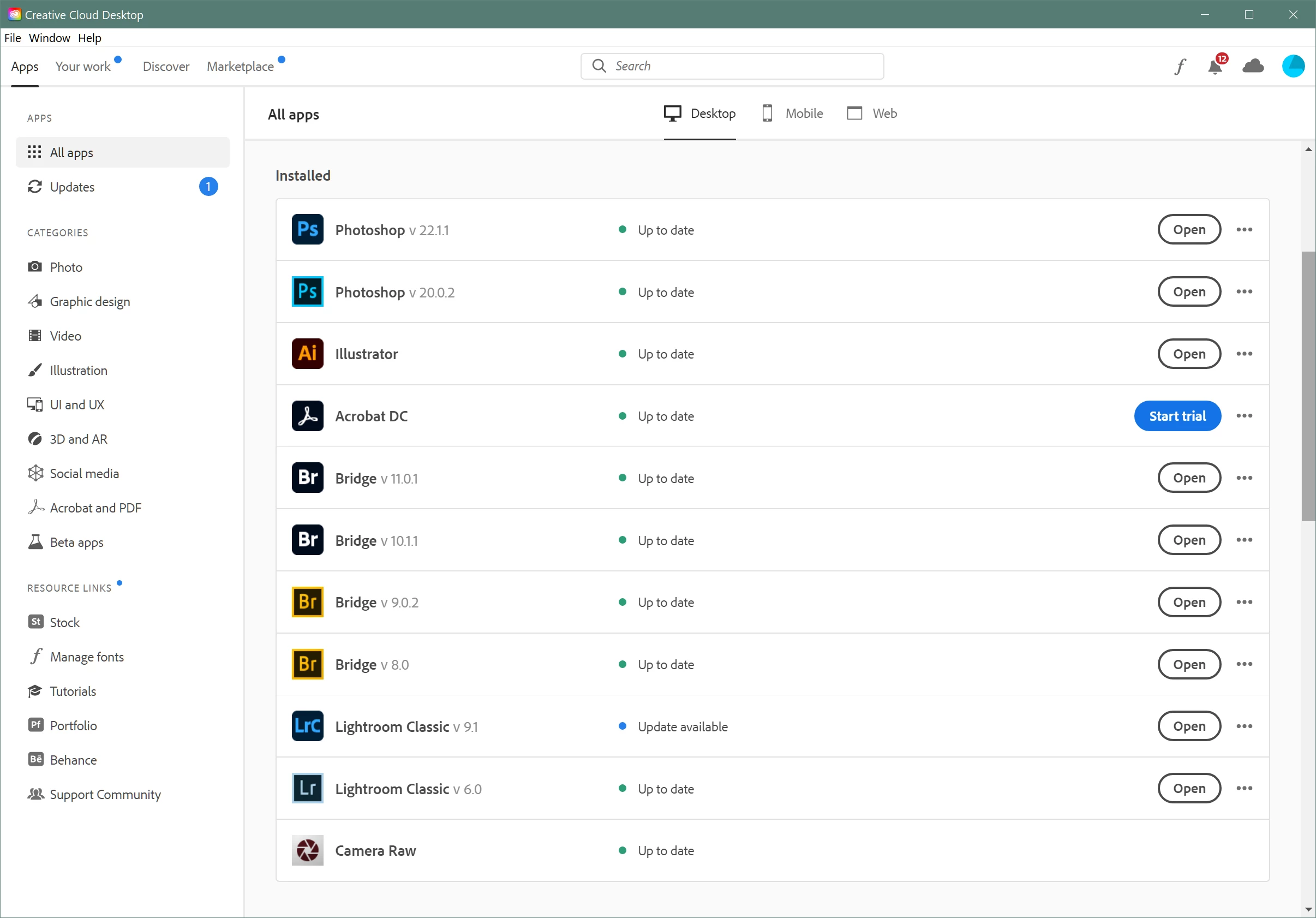Expand more options for Lightroom Classic v 9.1
1316x918 pixels.
click(1244, 726)
